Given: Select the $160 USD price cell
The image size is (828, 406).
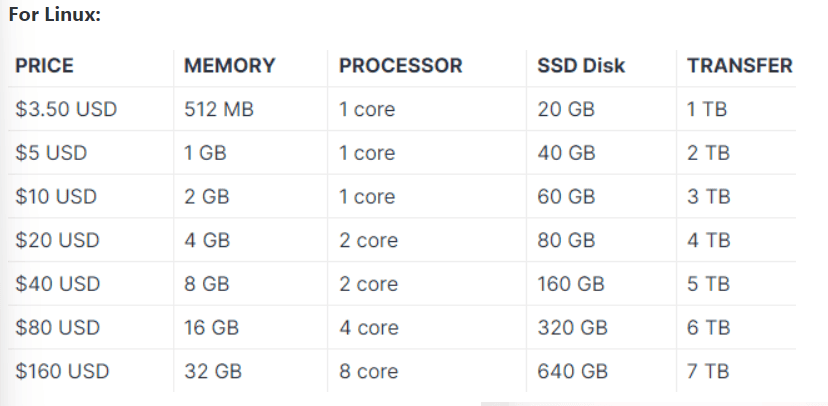Looking at the screenshot, I should 62,371.
